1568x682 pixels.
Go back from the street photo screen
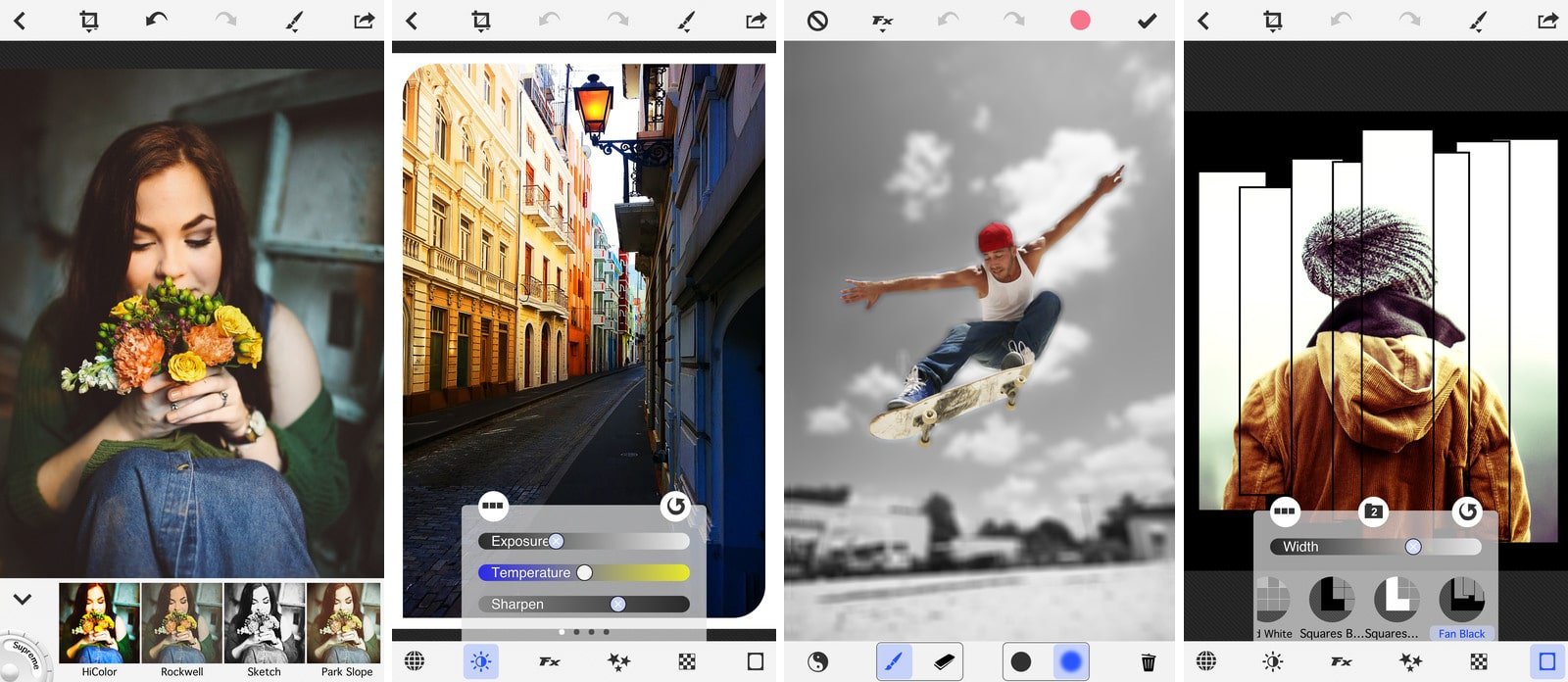tap(412, 21)
